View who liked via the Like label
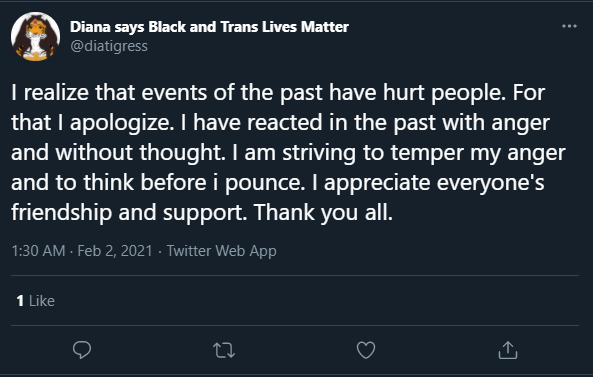 42,301
